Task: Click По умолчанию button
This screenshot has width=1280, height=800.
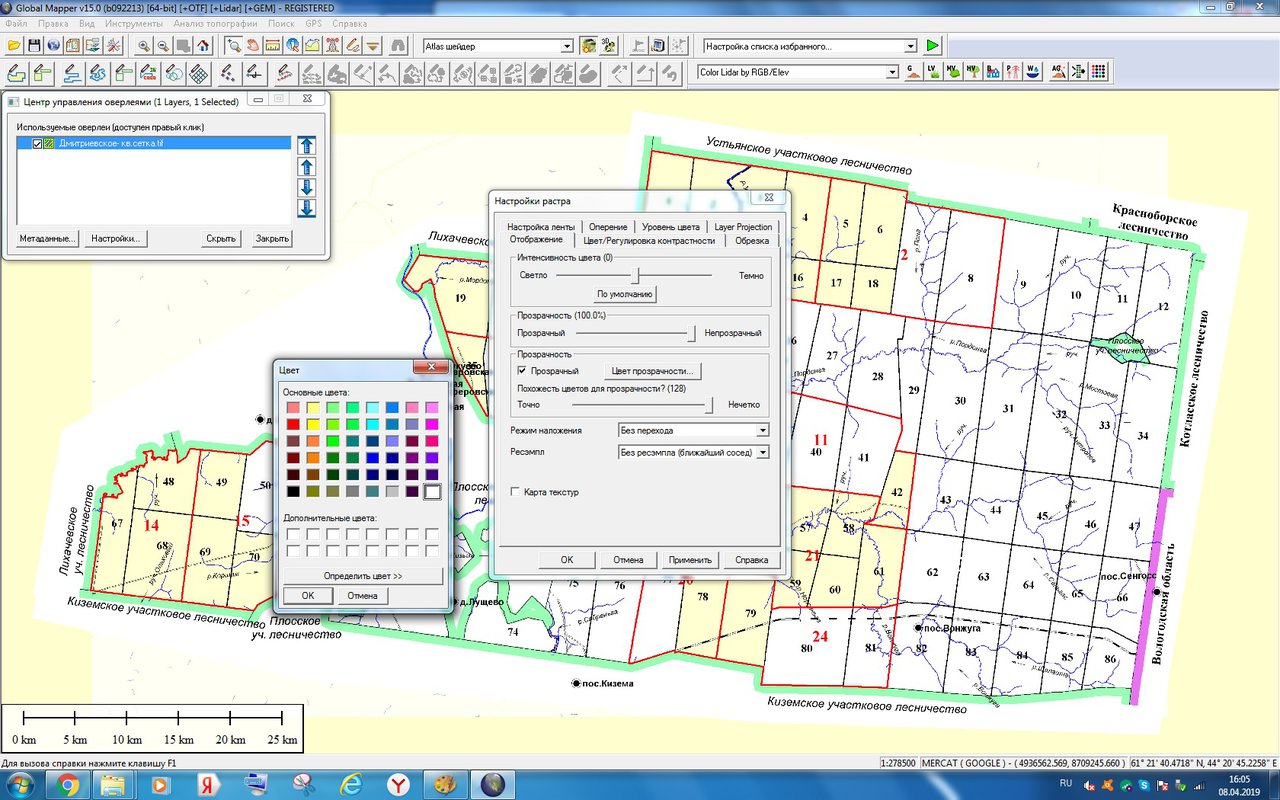Action: [625, 294]
